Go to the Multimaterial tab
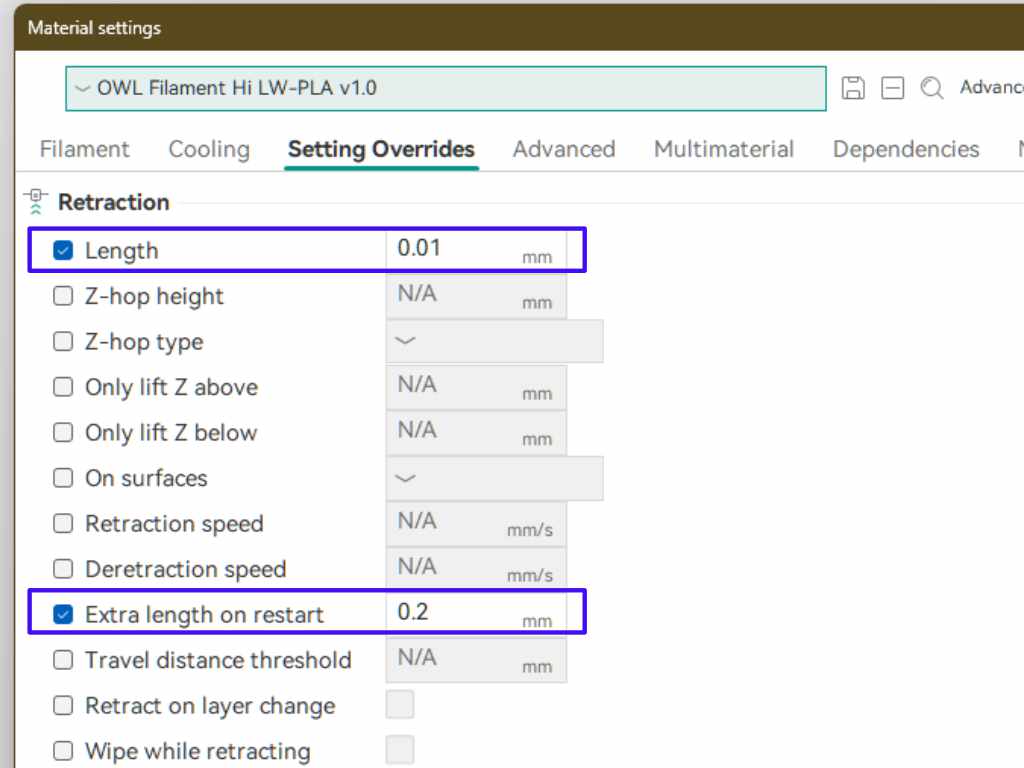 click(x=723, y=149)
